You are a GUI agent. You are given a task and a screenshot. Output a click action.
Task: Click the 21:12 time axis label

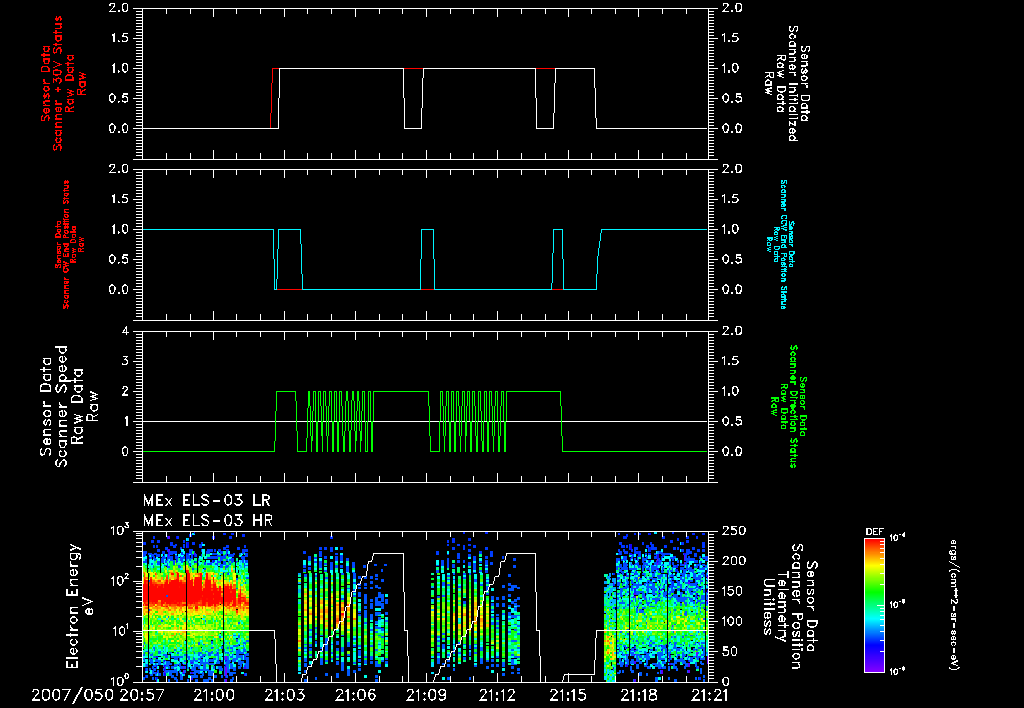point(497,693)
